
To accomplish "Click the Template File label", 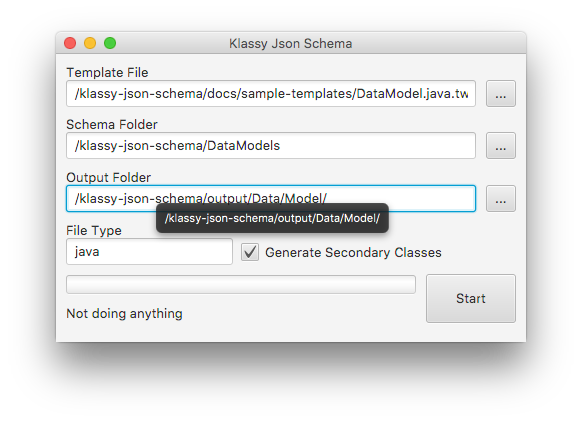I will [x=107, y=72].
